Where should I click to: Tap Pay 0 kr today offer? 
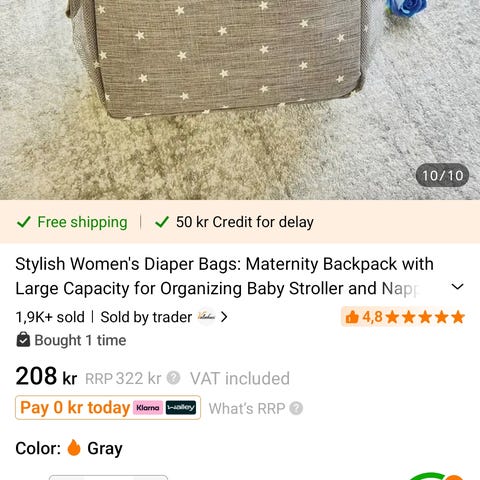click(x=108, y=407)
